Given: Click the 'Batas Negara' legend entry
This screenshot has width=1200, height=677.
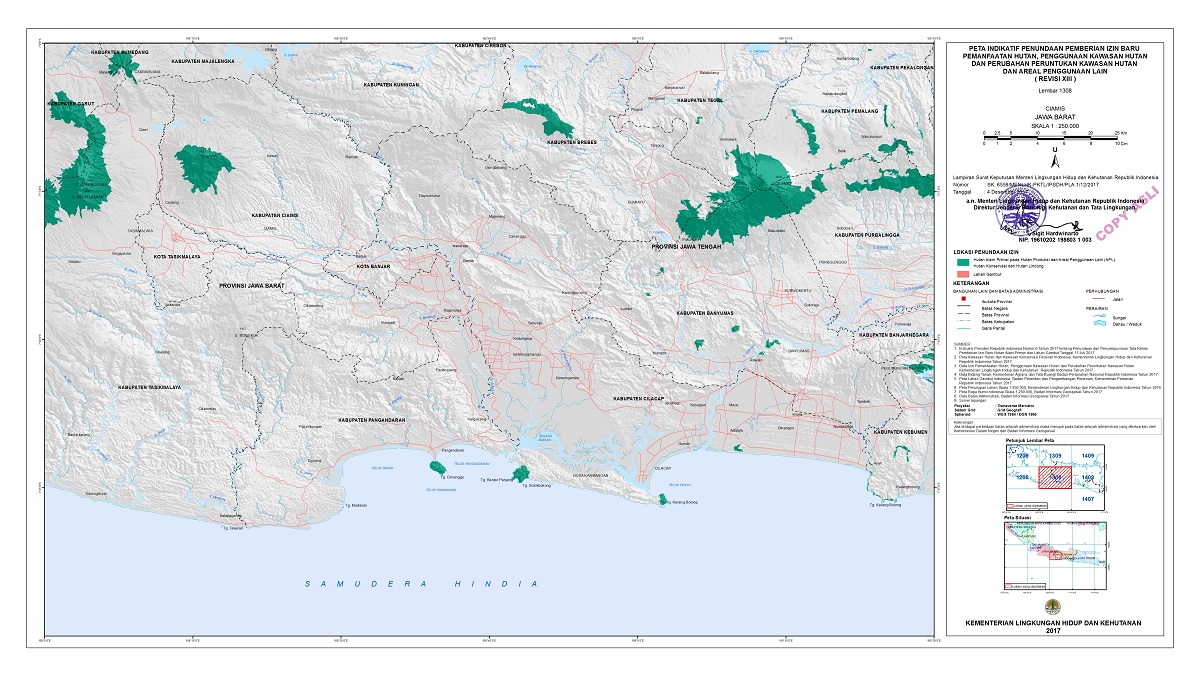Looking at the screenshot, I should point(995,308).
